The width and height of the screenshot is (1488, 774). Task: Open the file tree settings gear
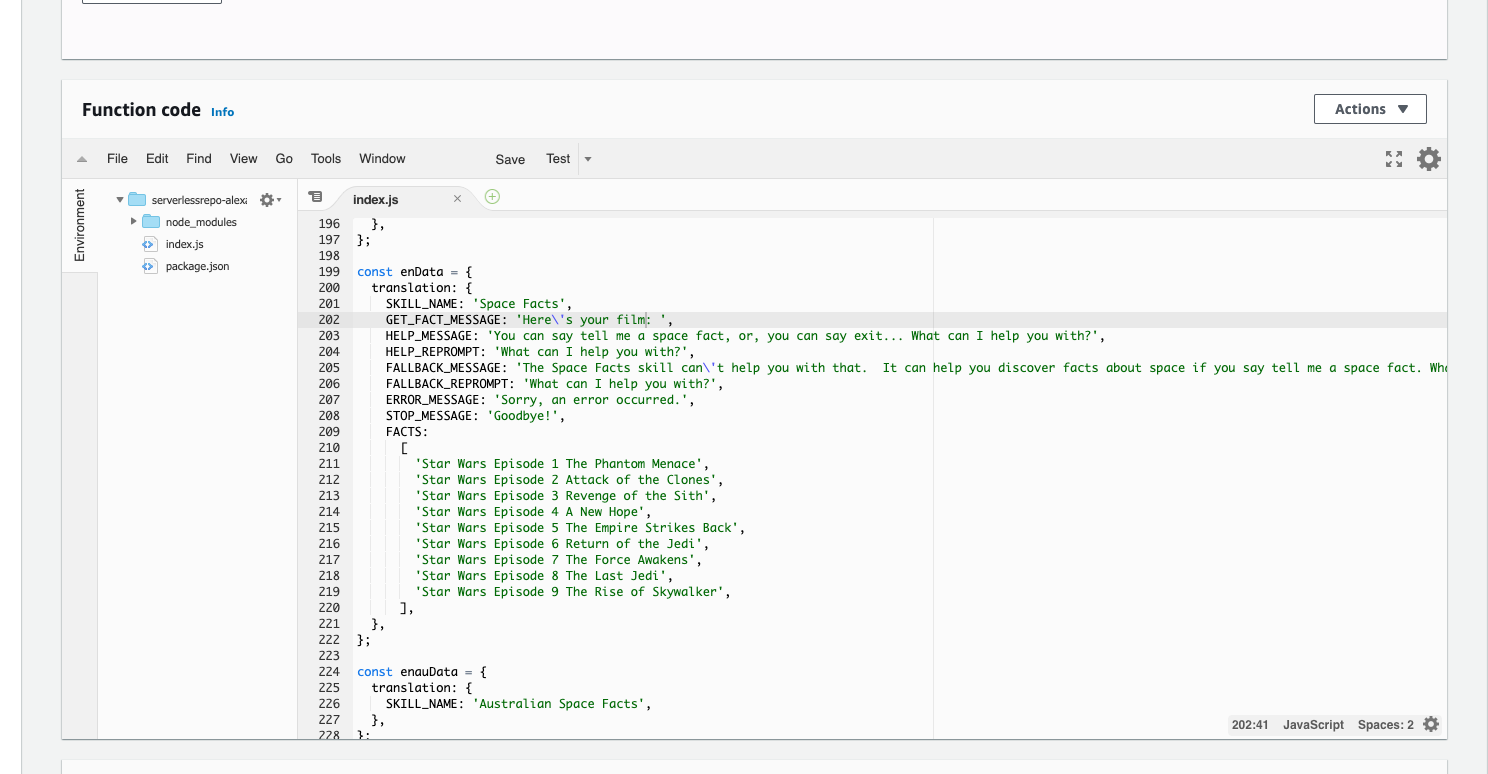270,200
